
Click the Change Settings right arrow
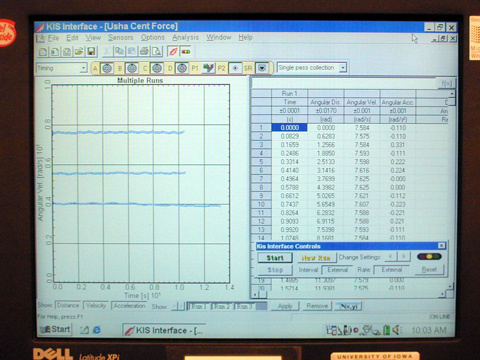click(x=404, y=256)
